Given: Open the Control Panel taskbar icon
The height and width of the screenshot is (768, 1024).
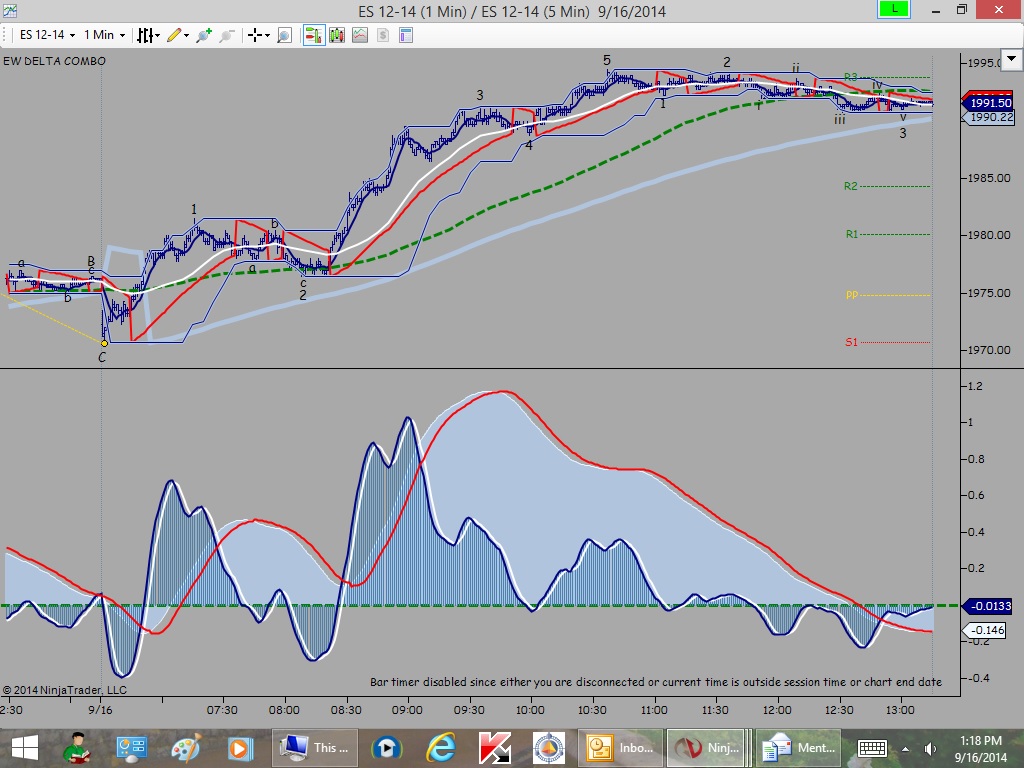Looking at the screenshot, I should point(131,748).
